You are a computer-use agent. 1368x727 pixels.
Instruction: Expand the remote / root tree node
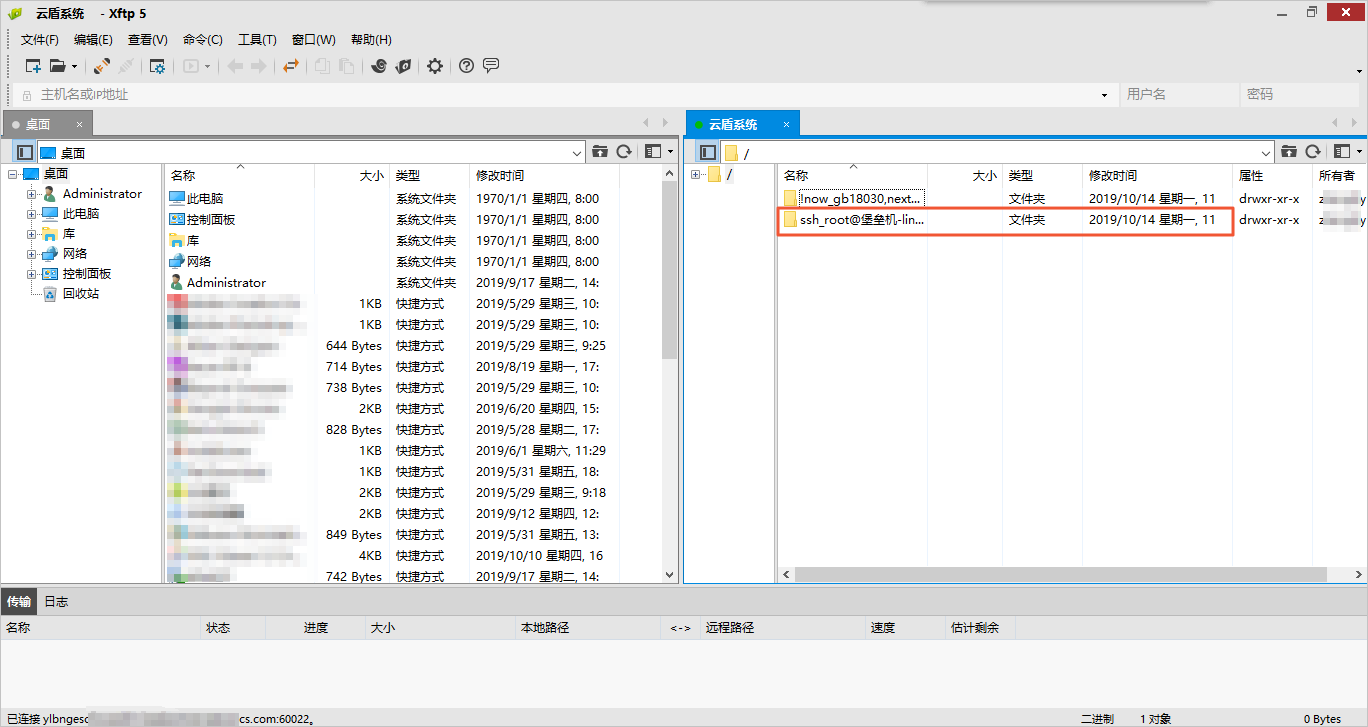pyautogui.click(x=696, y=175)
